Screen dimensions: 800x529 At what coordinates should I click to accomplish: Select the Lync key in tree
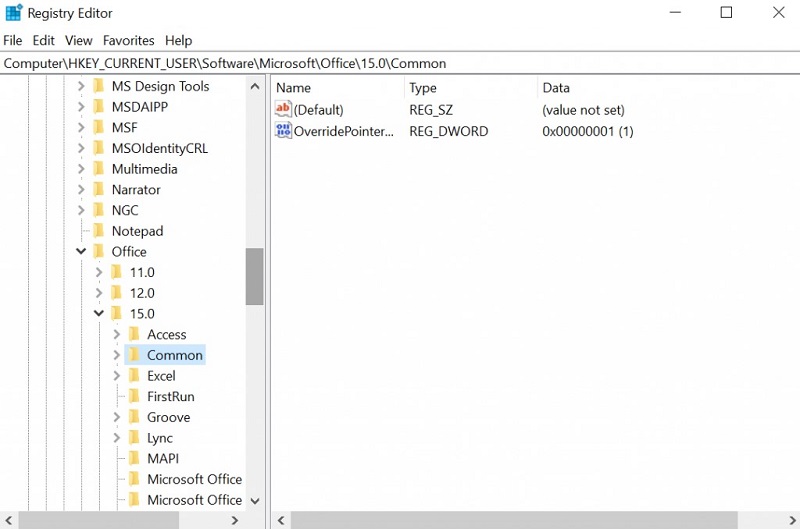[x=159, y=438]
